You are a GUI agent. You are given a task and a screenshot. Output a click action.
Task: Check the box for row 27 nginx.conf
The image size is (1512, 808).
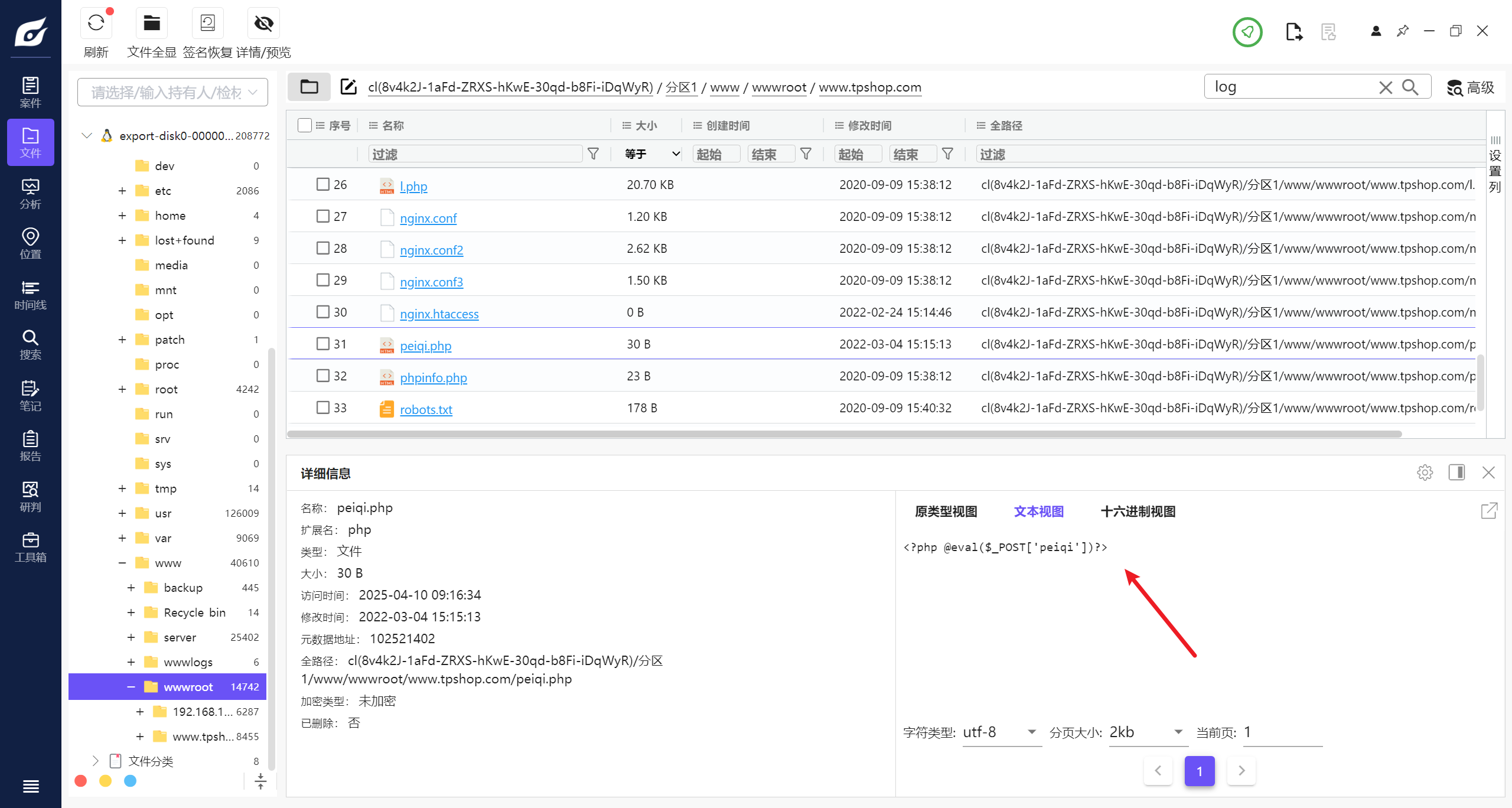point(322,216)
